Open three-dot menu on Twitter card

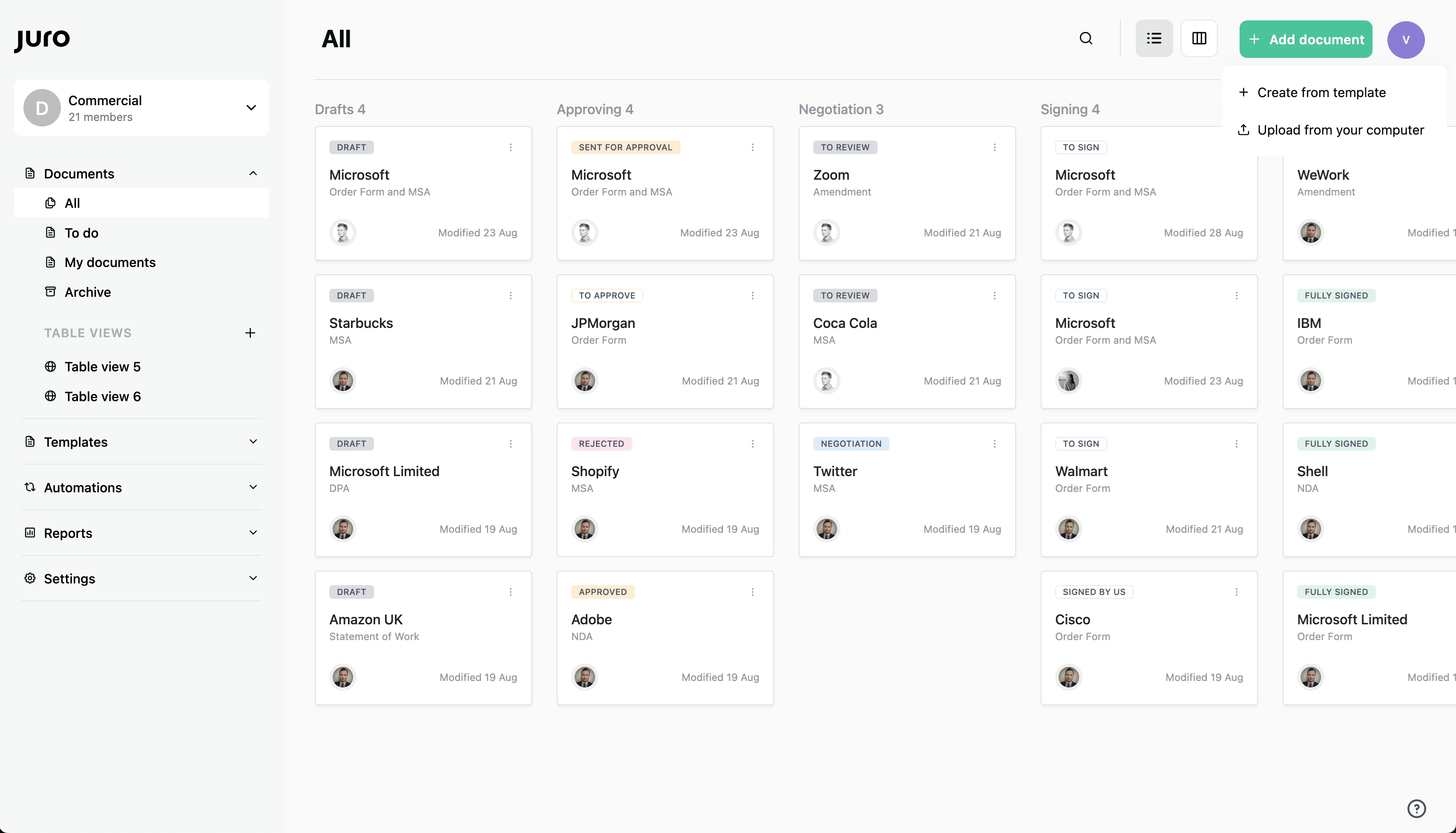click(994, 444)
